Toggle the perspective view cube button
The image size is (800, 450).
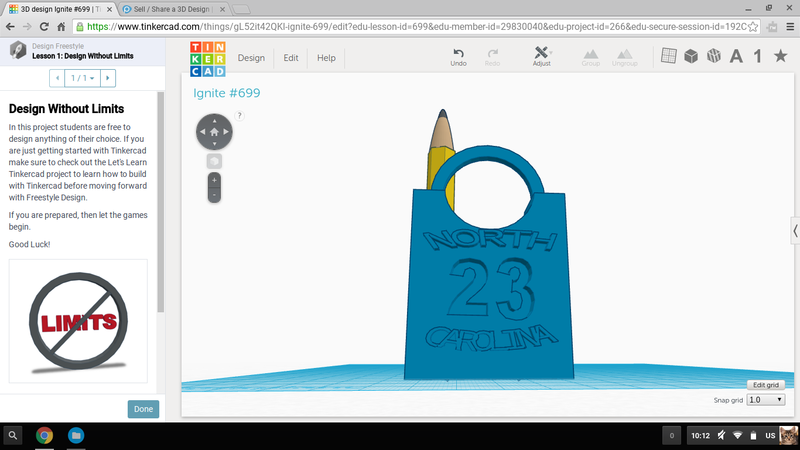[214, 161]
